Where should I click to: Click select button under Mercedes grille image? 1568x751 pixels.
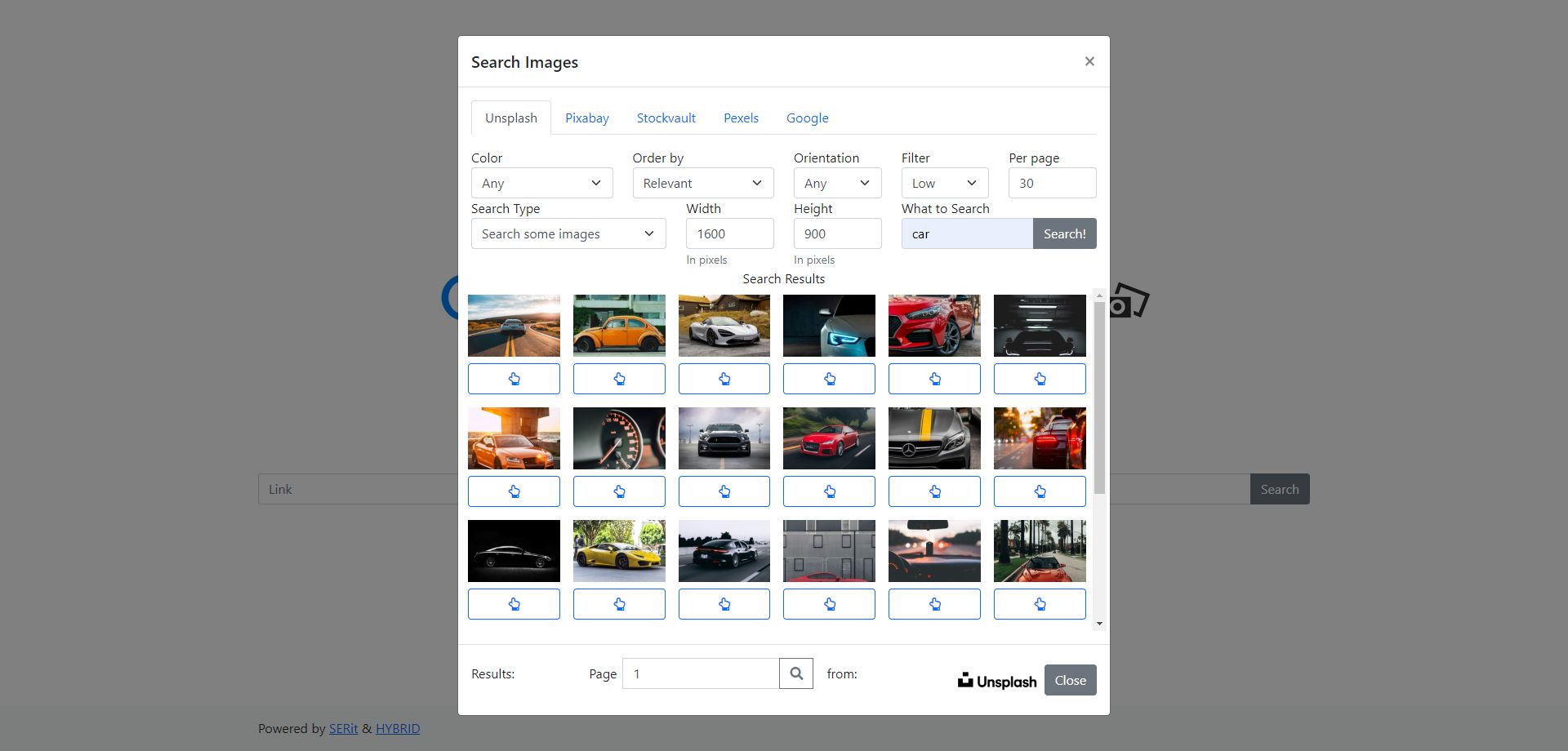(934, 491)
